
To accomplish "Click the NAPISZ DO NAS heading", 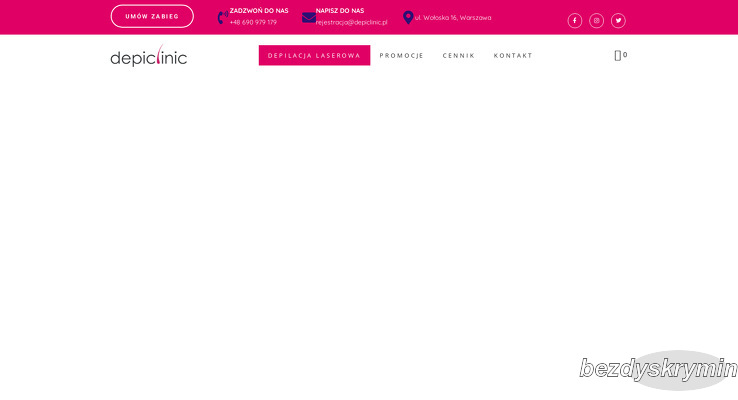I will pyautogui.click(x=340, y=10).
